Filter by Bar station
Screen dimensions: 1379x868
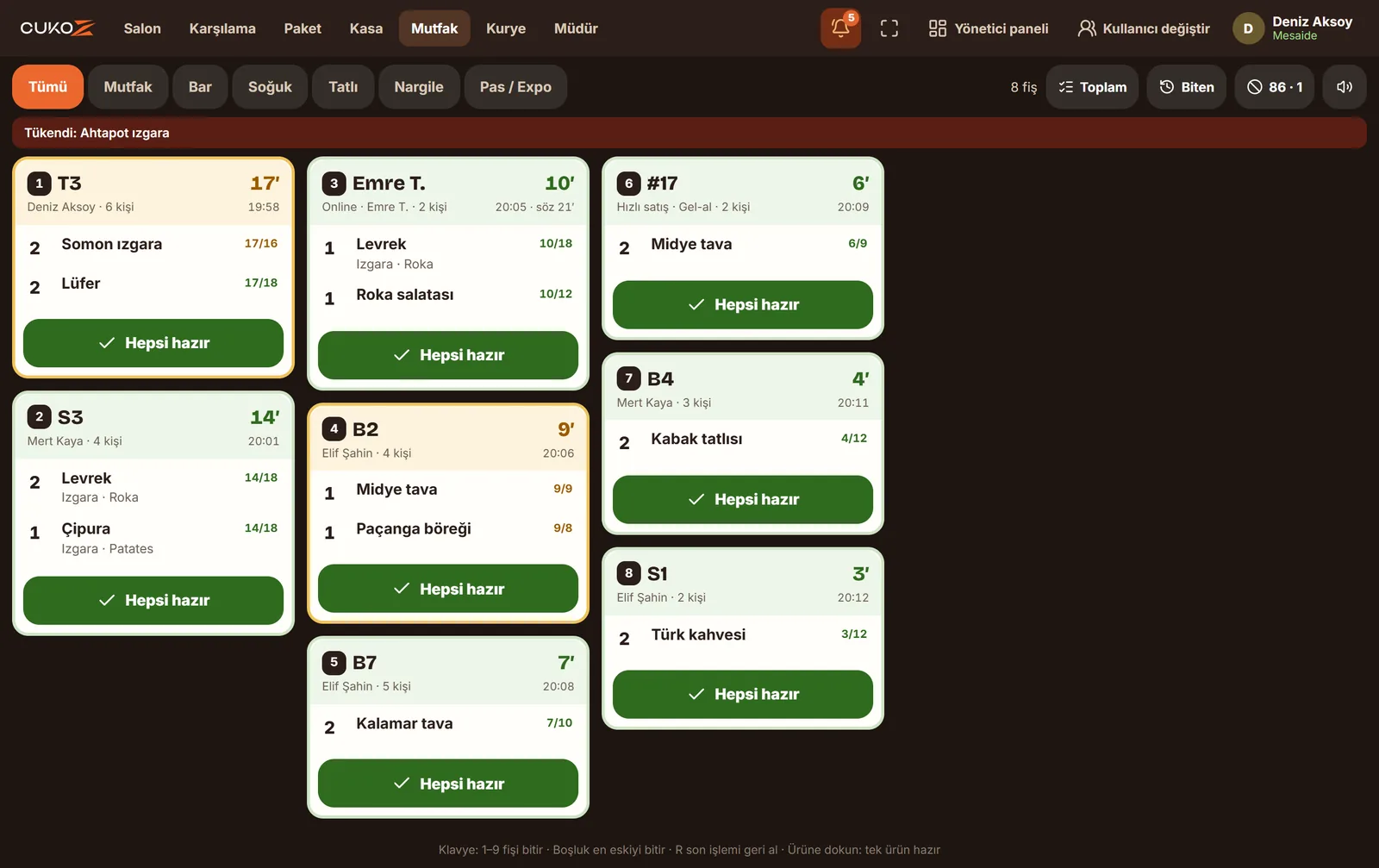pos(200,87)
